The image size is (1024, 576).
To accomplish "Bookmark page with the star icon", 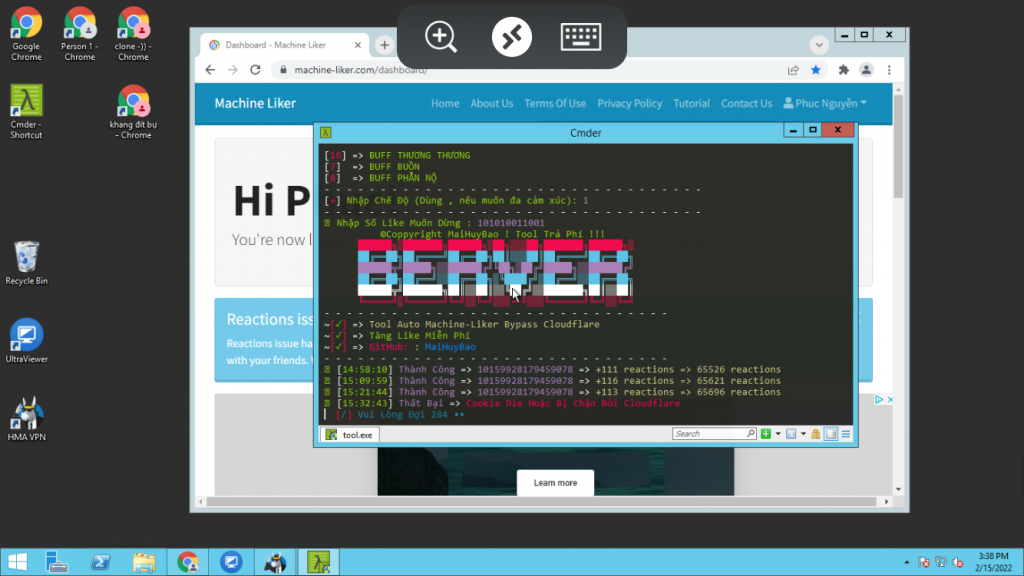I will pos(817,70).
